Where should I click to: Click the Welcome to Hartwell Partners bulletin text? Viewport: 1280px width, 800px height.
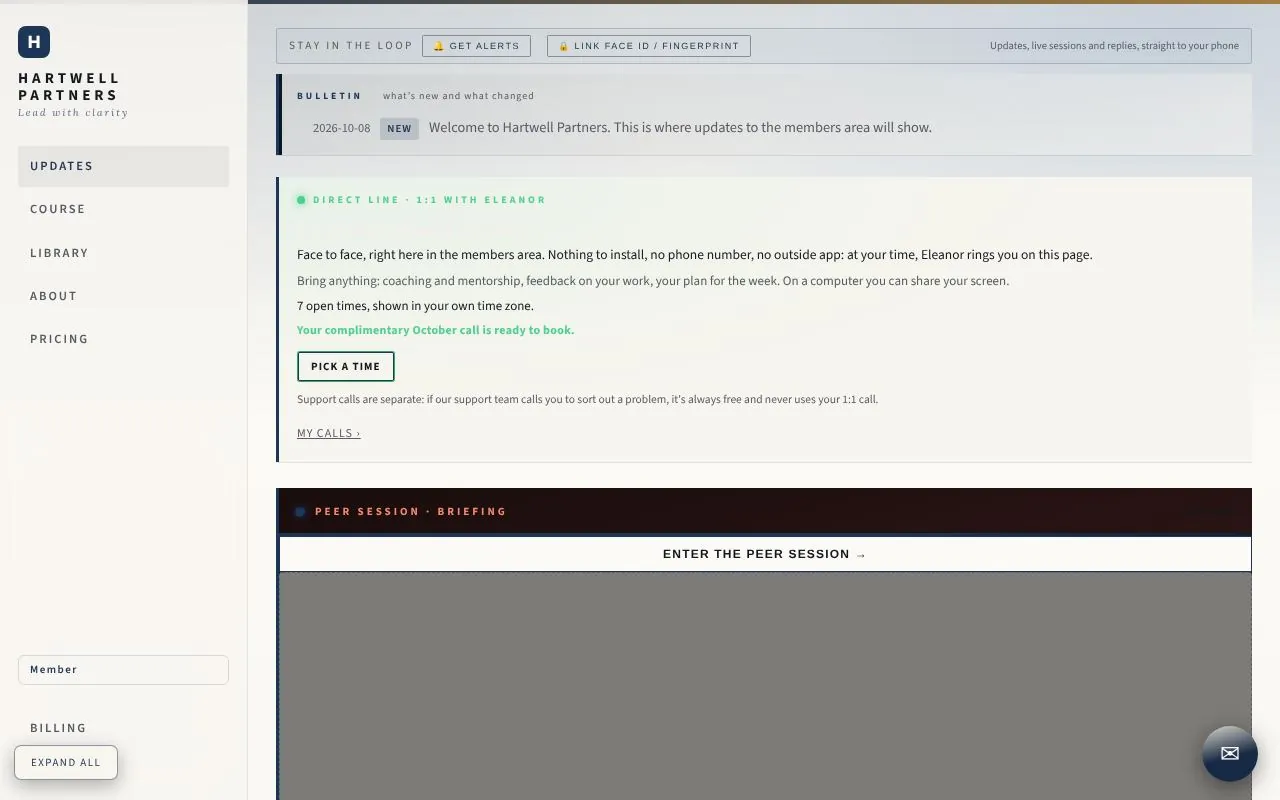pos(680,128)
